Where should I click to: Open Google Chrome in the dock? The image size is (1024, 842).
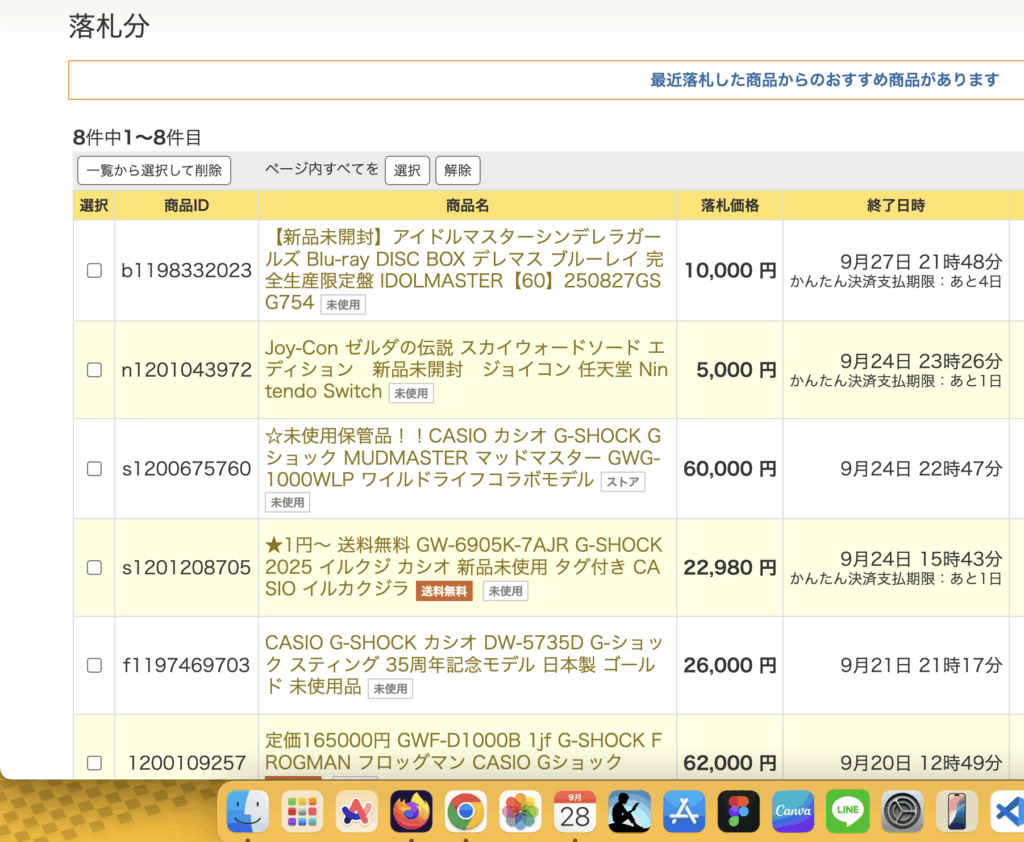tap(466, 811)
